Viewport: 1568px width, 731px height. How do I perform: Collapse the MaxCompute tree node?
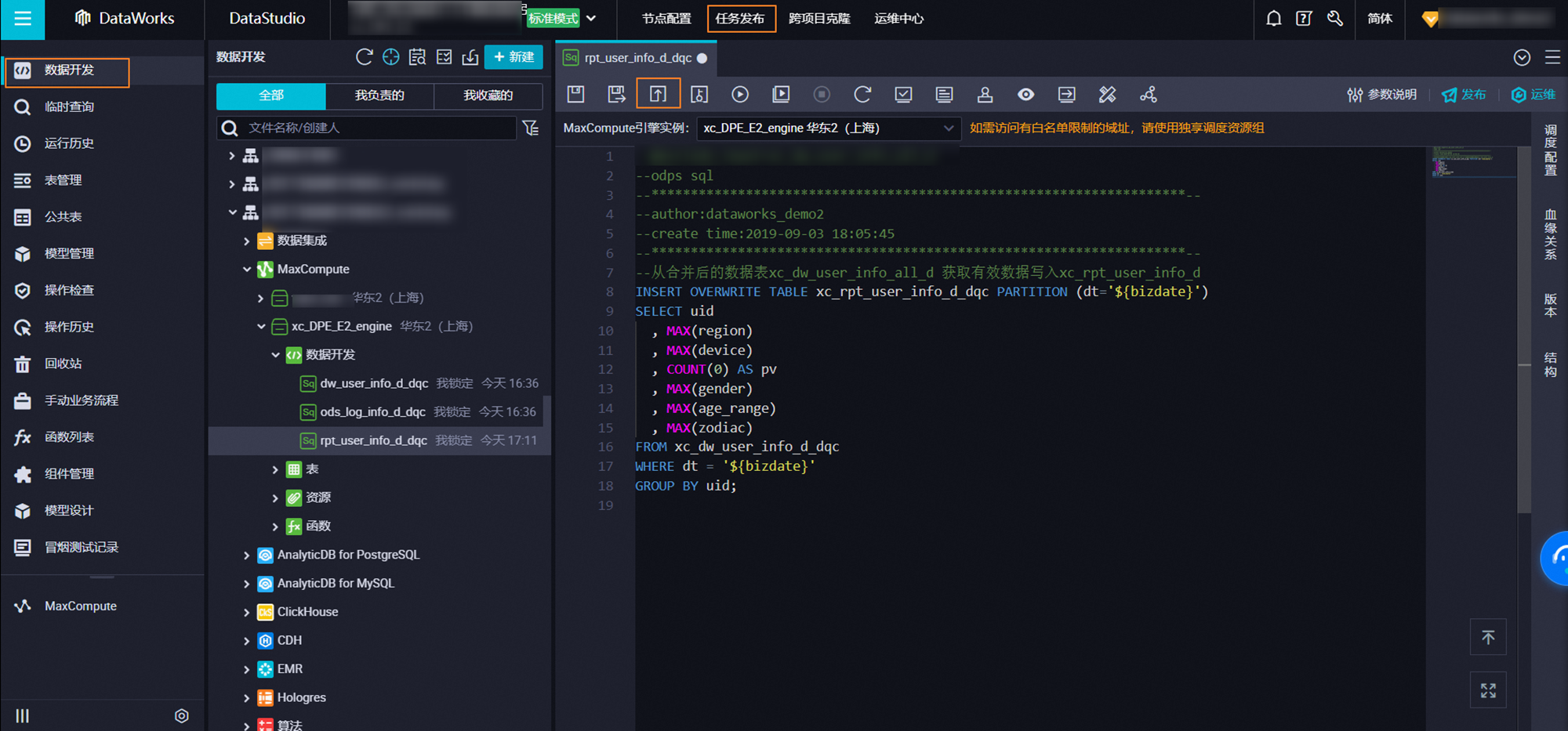pyautogui.click(x=247, y=270)
